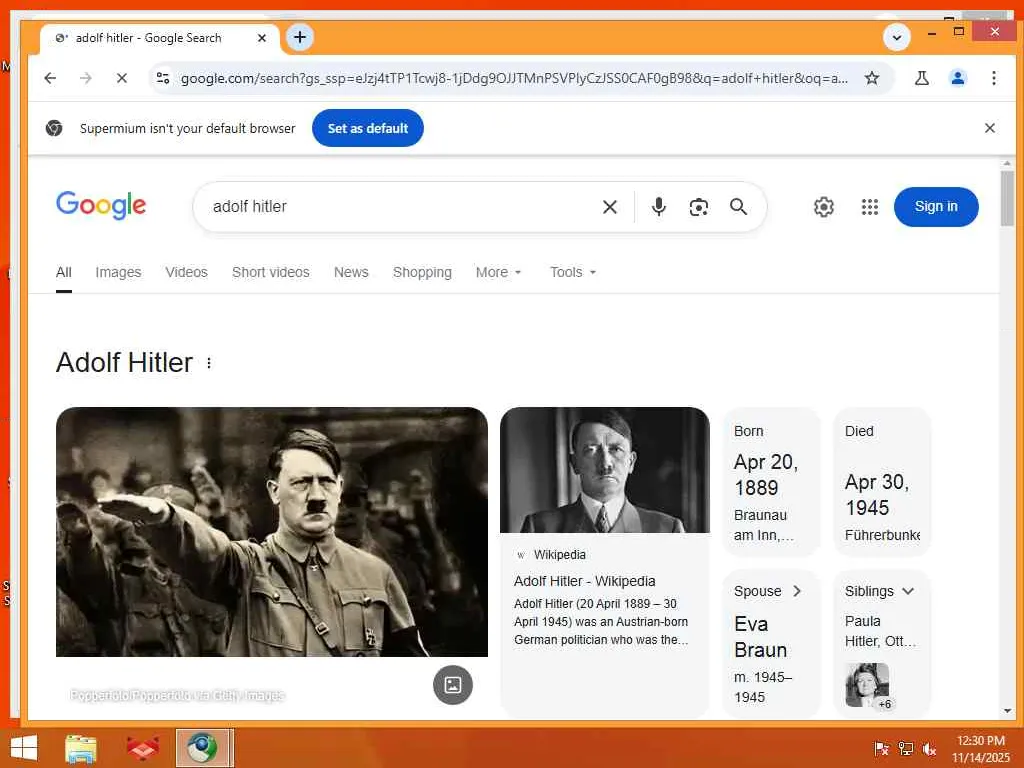This screenshot has height=768, width=1024.
Task: Search by image with the camera icon
Action: pyautogui.click(x=699, y=207)
